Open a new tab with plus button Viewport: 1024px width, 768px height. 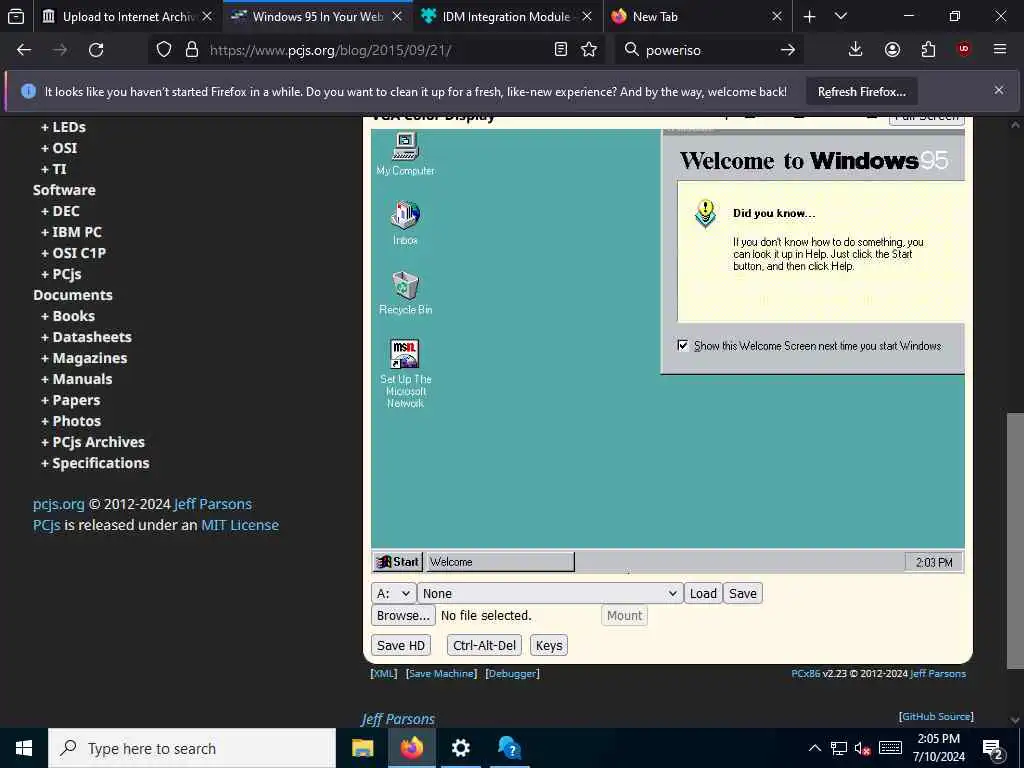click(x=809, y=16)
